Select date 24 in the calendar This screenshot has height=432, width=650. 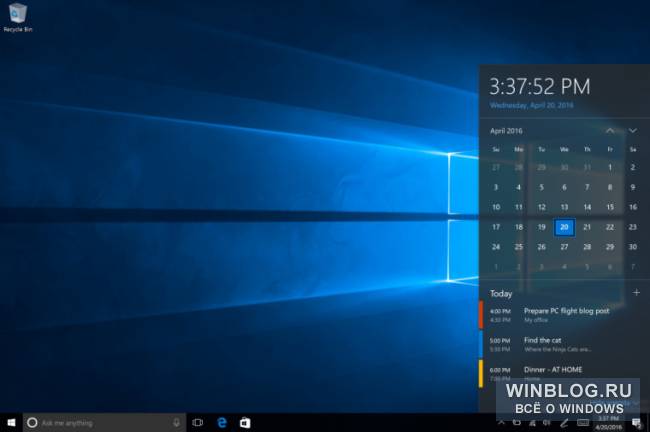click(496, 247)
